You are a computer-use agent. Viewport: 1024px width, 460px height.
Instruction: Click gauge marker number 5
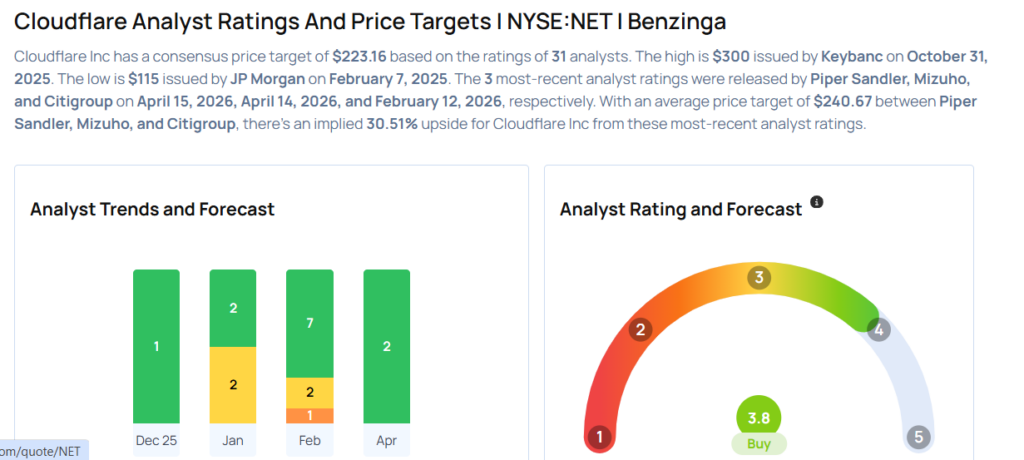tap(918, 437)
